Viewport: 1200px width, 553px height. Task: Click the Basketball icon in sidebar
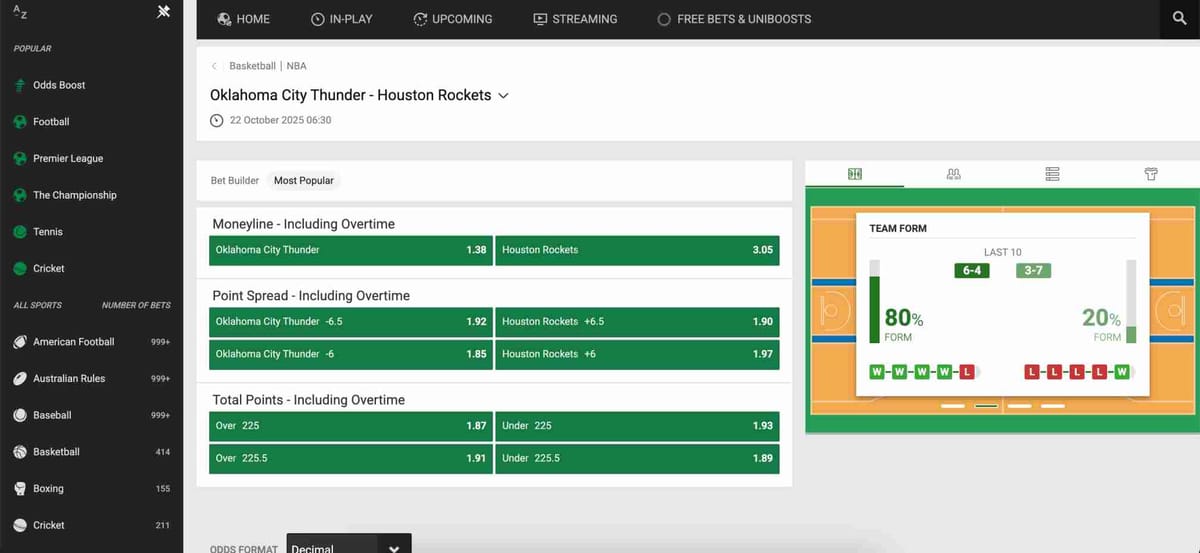tap(20, 452)
